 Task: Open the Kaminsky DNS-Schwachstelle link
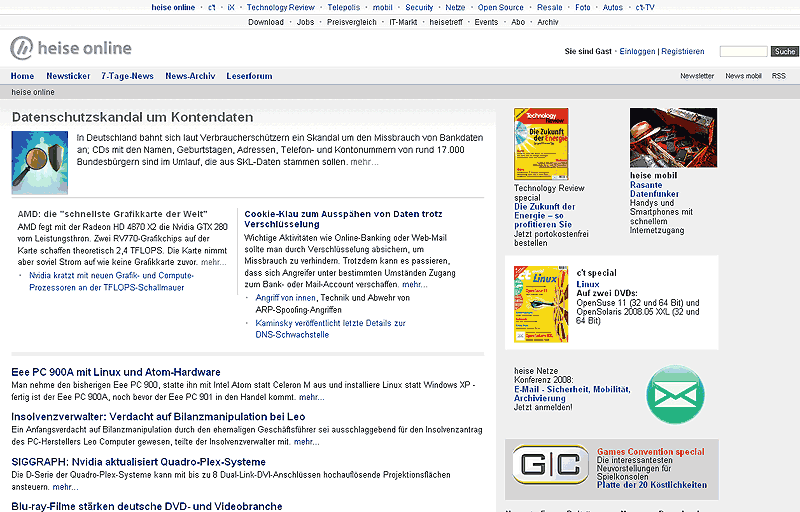330,329
